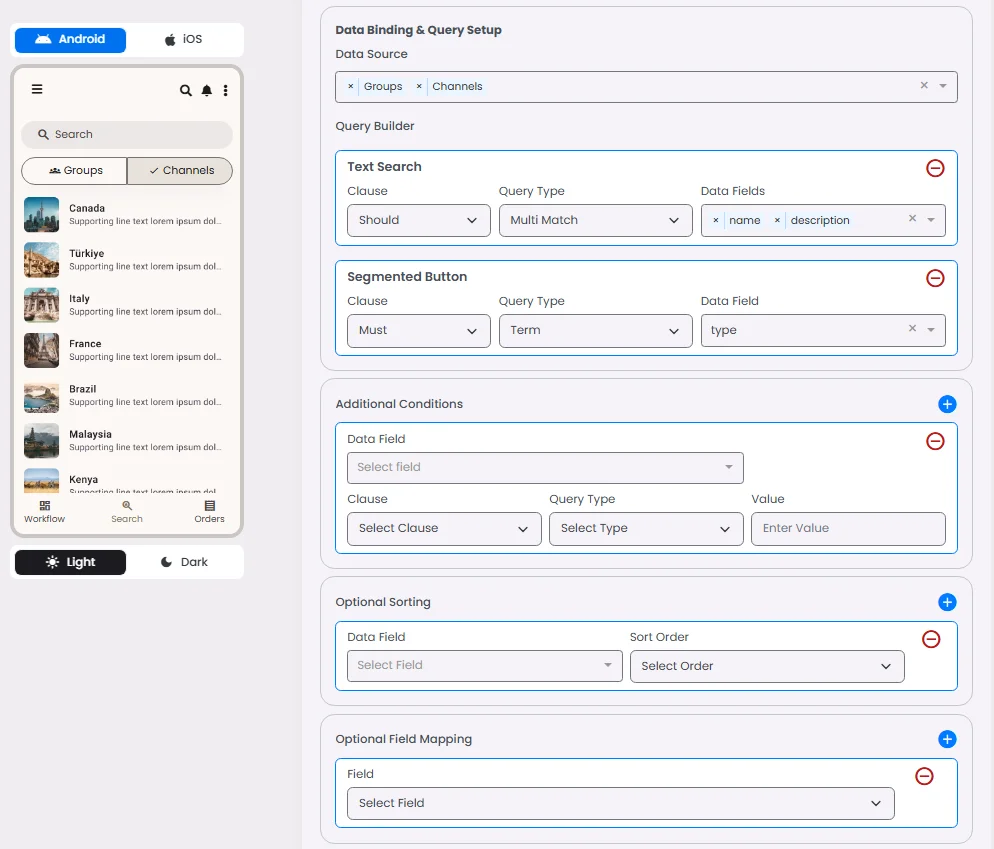Go to the Orders tab in preview
Screen dimensions: 994x849
click(209, 511)
